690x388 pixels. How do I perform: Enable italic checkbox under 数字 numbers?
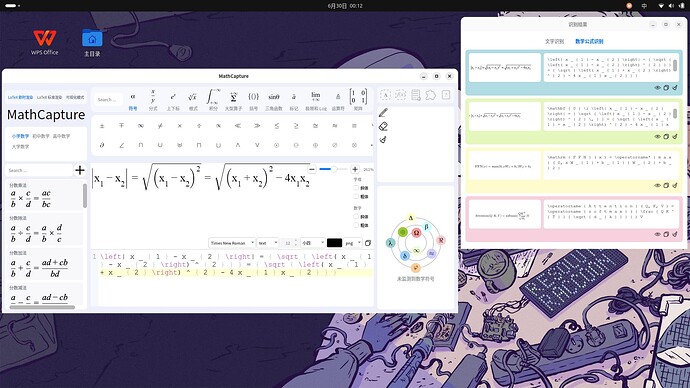(356, 216)
